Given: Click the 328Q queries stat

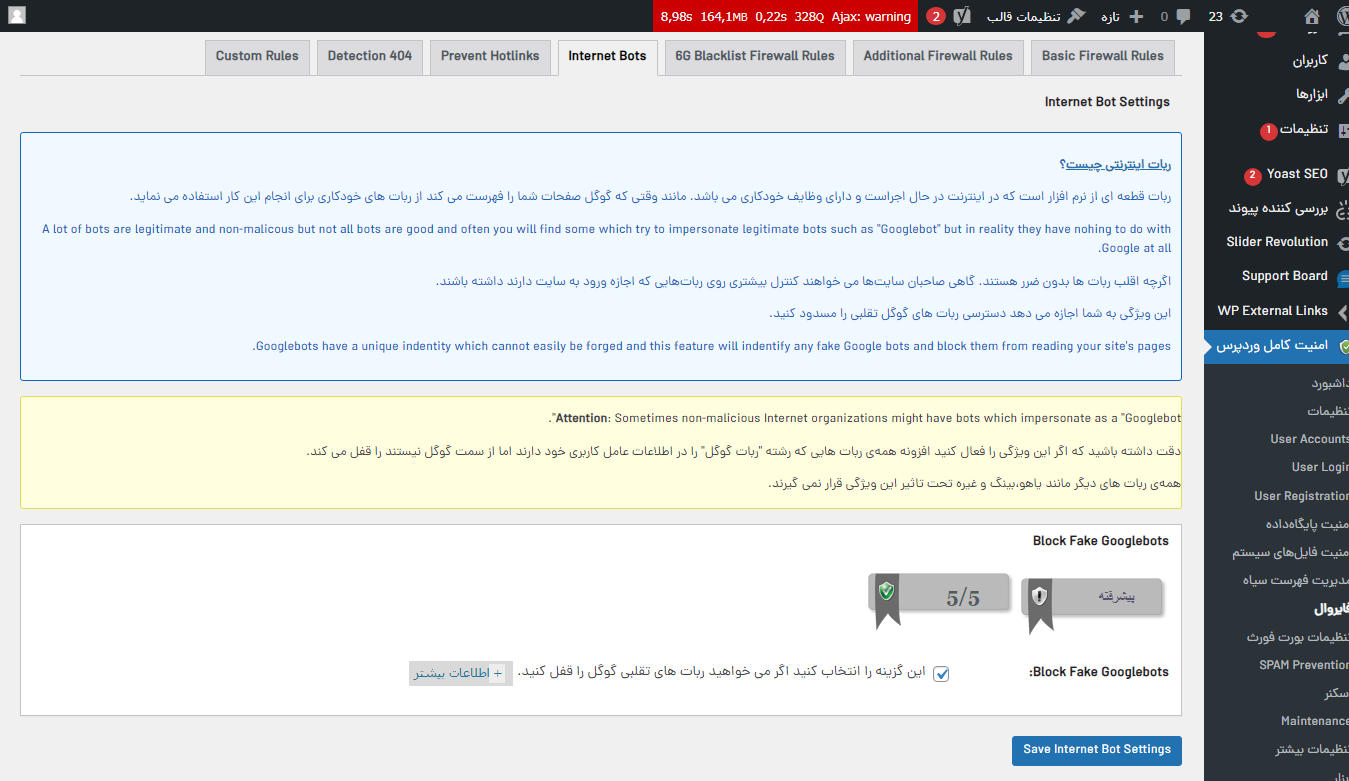Looking at the screenshot, I should (809, 16).
